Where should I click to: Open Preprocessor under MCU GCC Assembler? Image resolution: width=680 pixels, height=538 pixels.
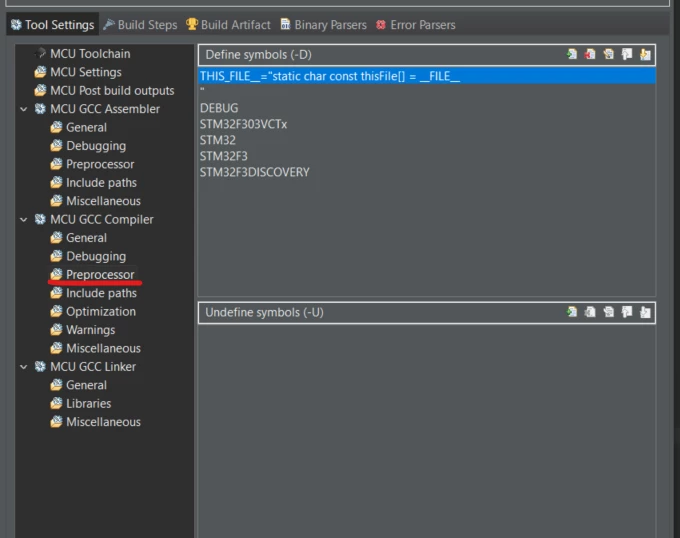(100, 164)
